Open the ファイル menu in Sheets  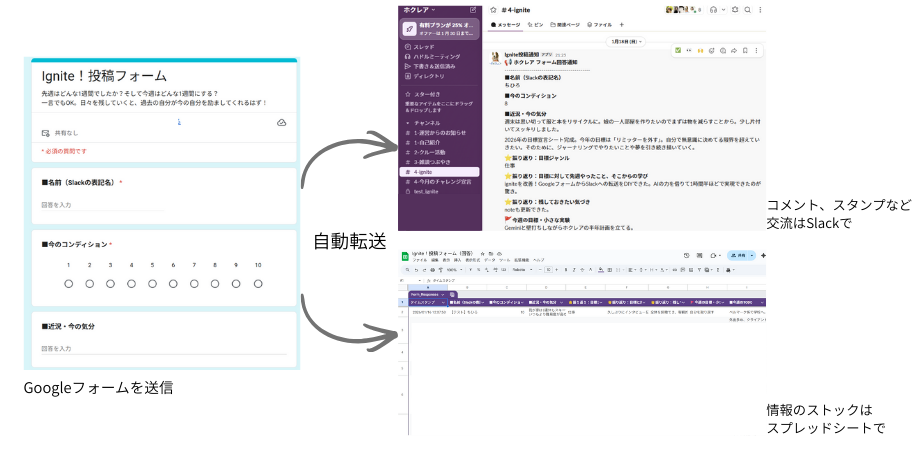pyautogui.click(x=420, y=260)
